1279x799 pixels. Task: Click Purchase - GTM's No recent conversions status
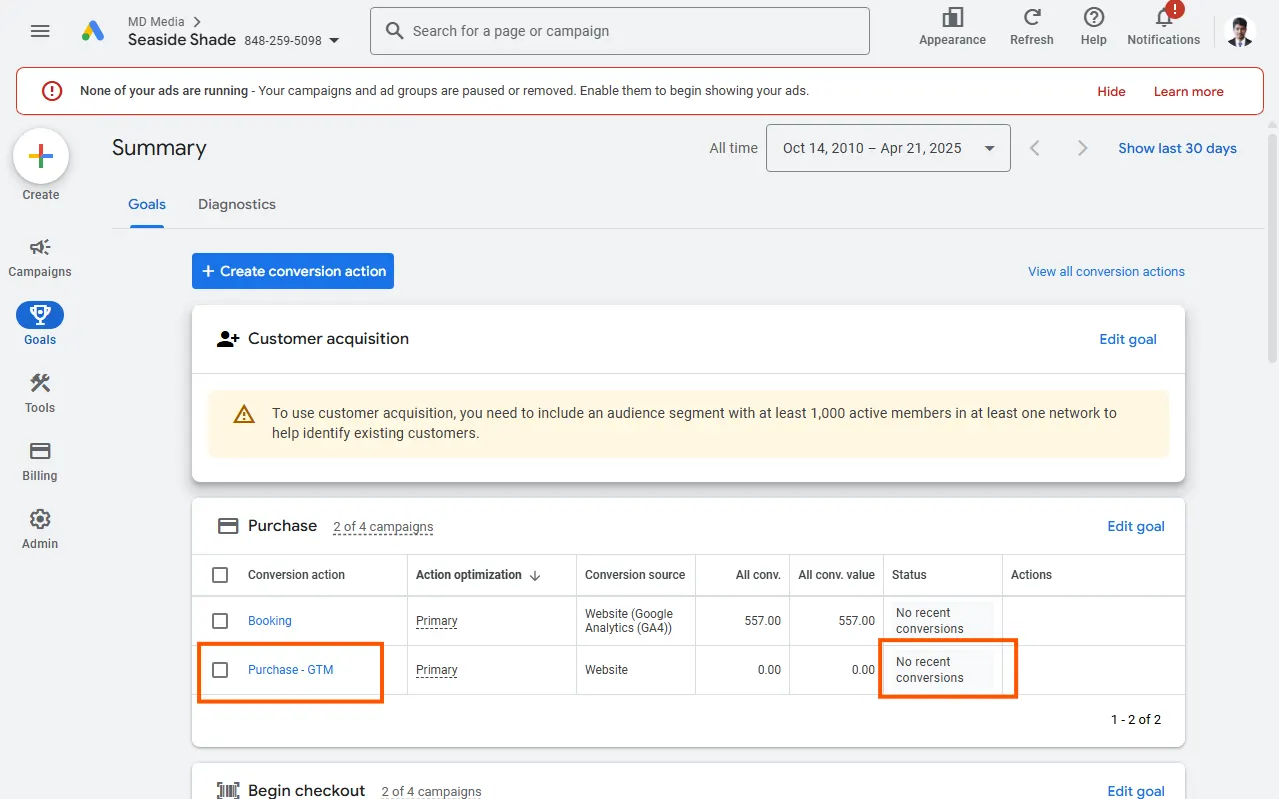tap(930, 670)
